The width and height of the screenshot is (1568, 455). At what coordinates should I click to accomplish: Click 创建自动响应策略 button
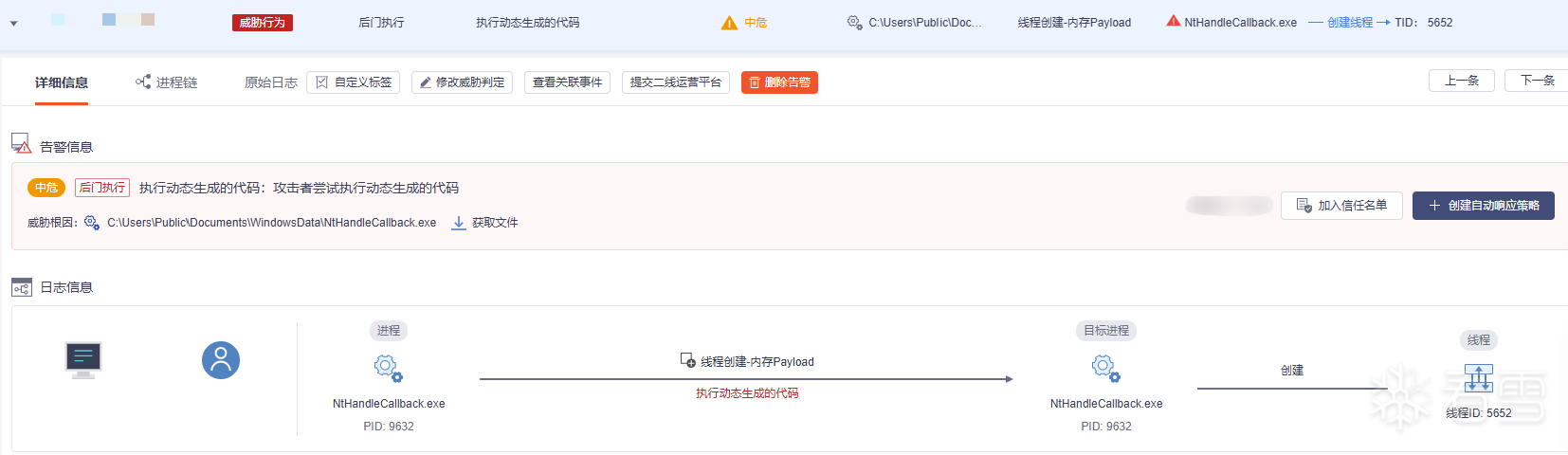tap(1483, 206)
